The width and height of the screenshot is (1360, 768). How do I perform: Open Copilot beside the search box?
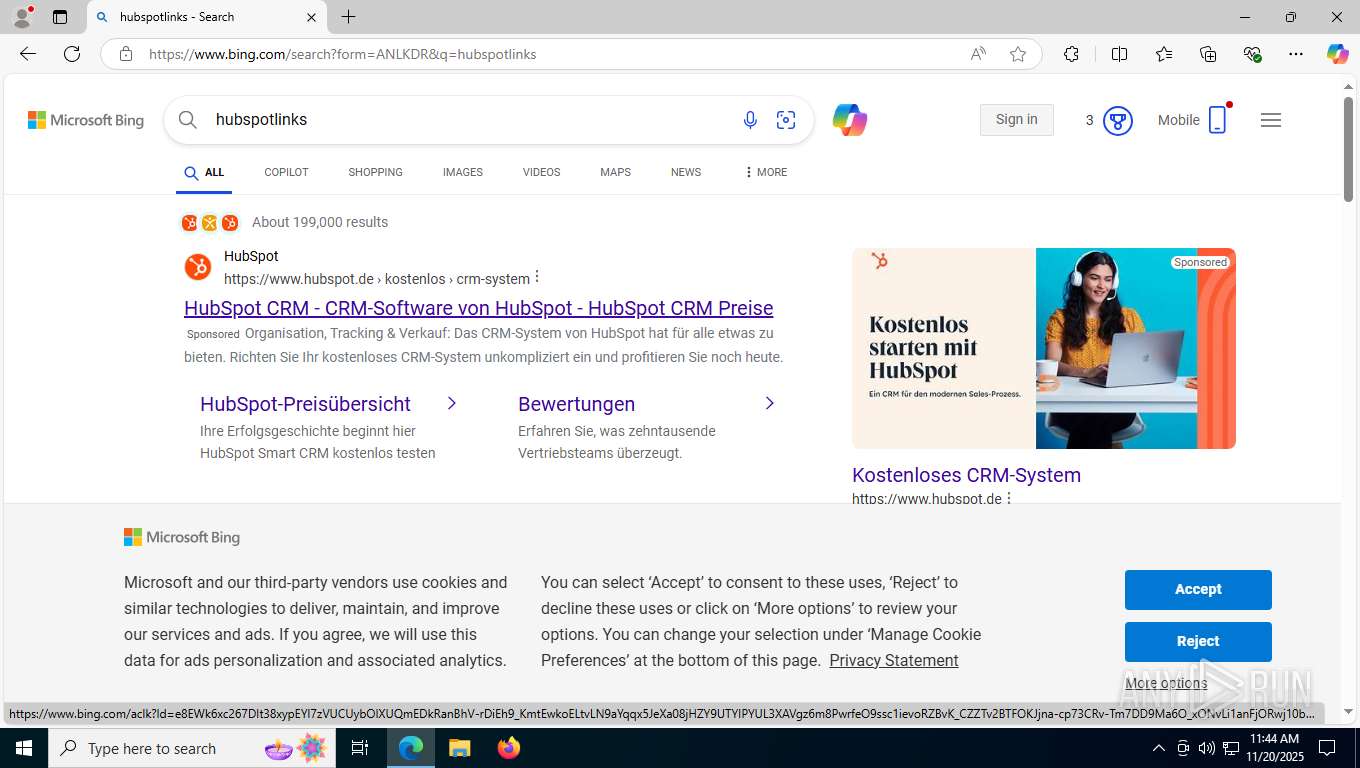point(849,120)
